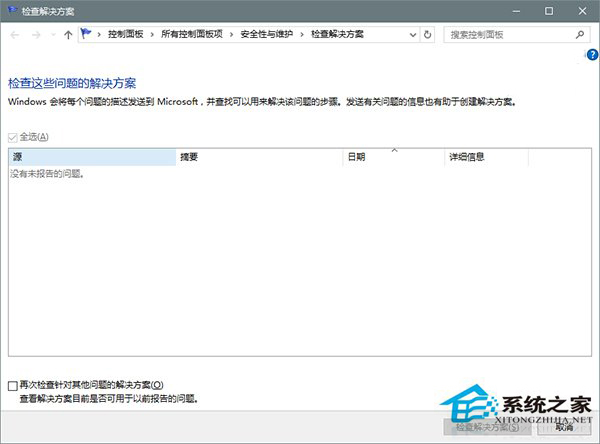The image size is (600, 444).
Task: Open recent locations dropdown arrow
Action: pyautogui.click(x=53, y=35)
